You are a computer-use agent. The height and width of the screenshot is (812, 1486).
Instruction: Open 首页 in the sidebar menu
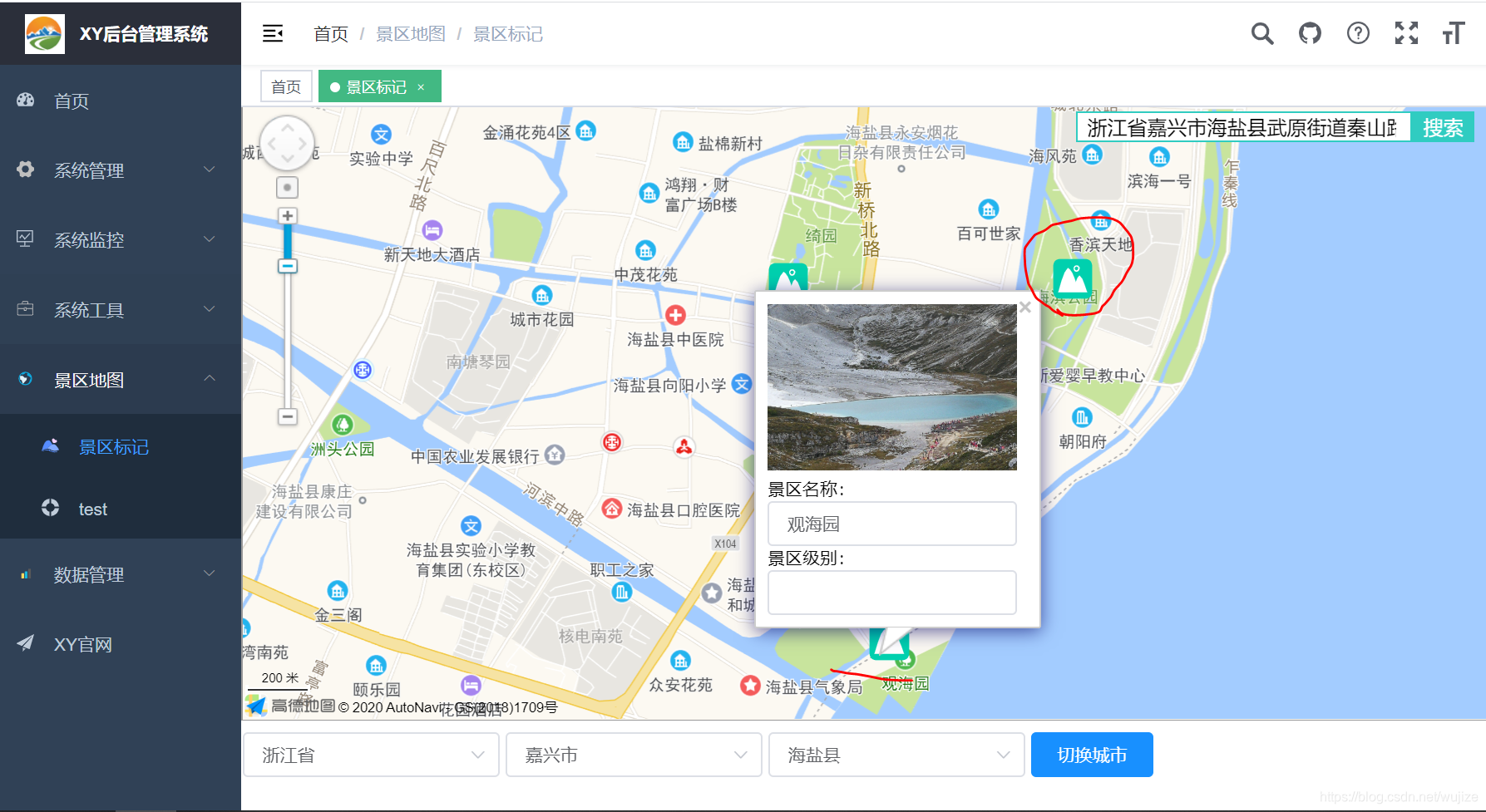point(121,101)
